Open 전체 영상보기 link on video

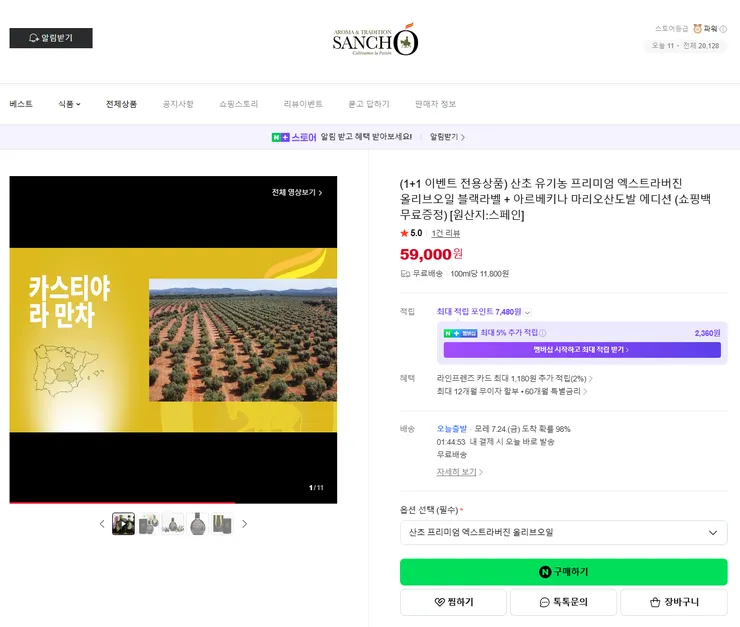pyautogui.click(x=297, y=192)
